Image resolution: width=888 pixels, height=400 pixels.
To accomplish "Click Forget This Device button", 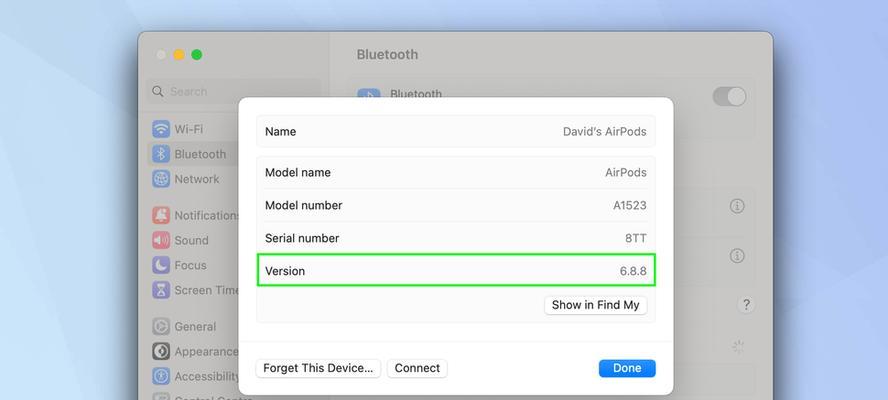I will coord(318,368).
